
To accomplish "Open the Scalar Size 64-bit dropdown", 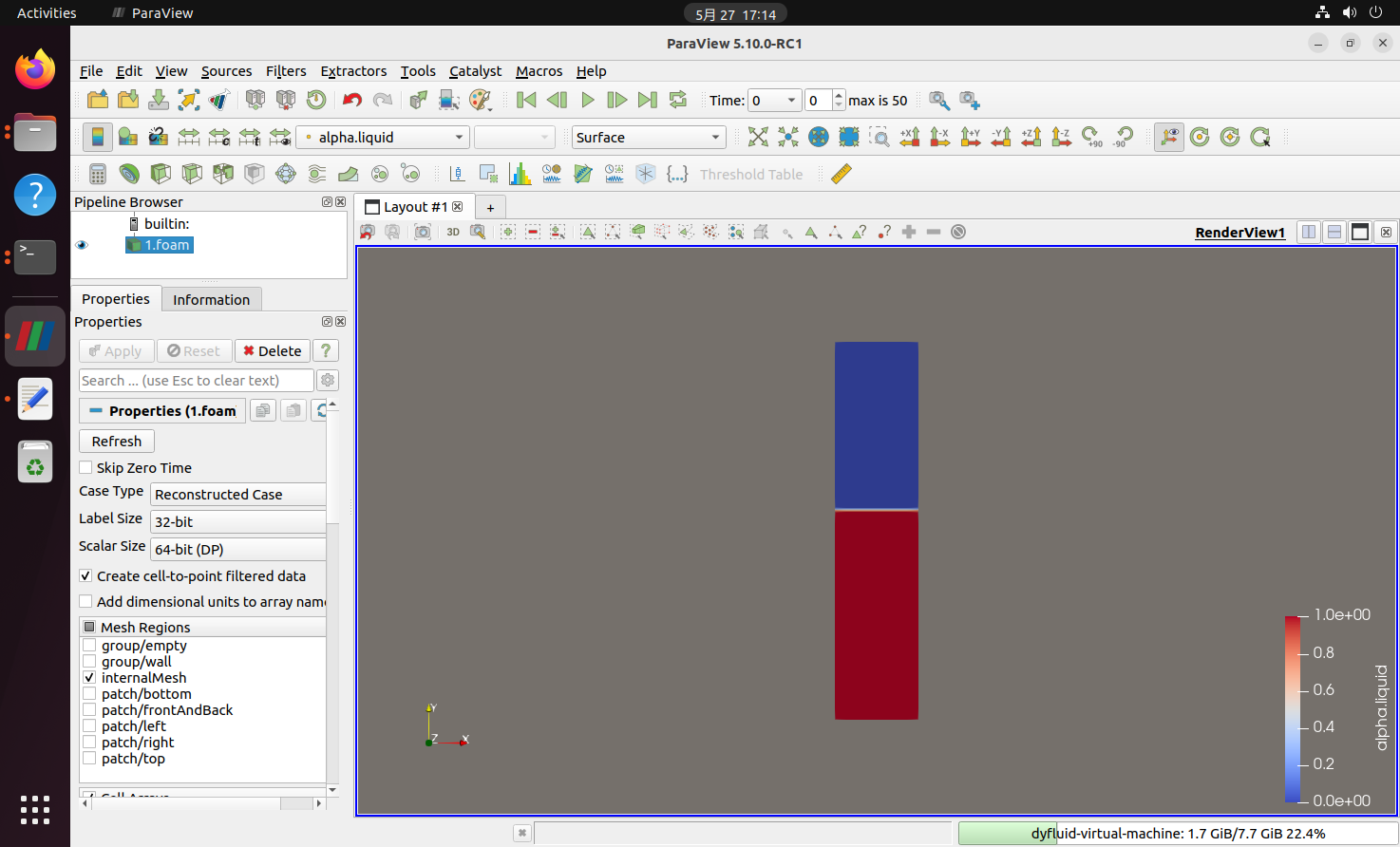I will (x=238, y=549).
